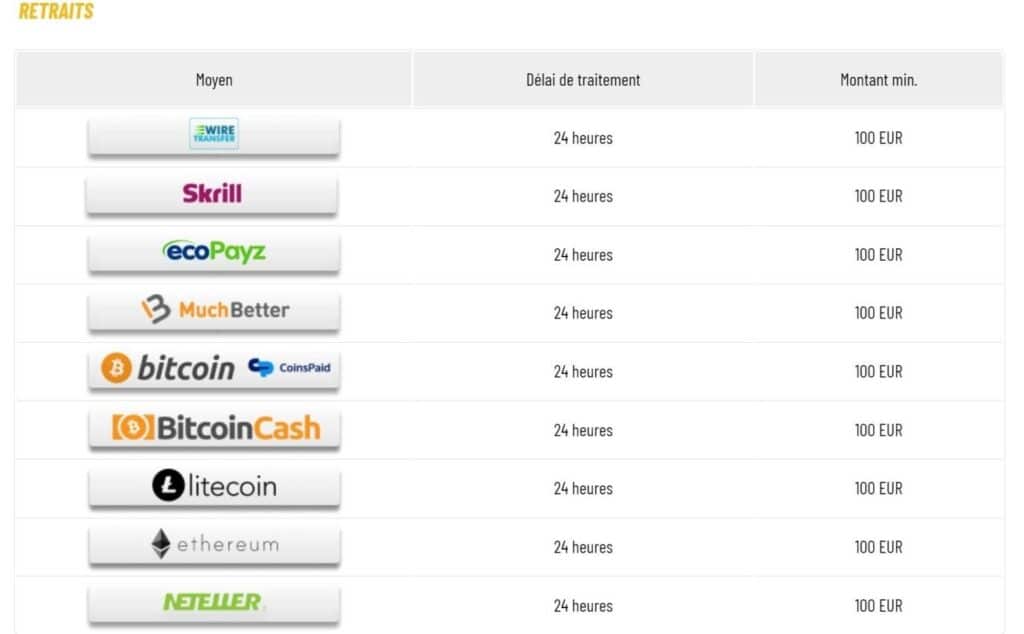This screenshot has height=634, width=1024.
Task: Choose the ecoPayz payment logo
Action: click(x=214, y=252)
